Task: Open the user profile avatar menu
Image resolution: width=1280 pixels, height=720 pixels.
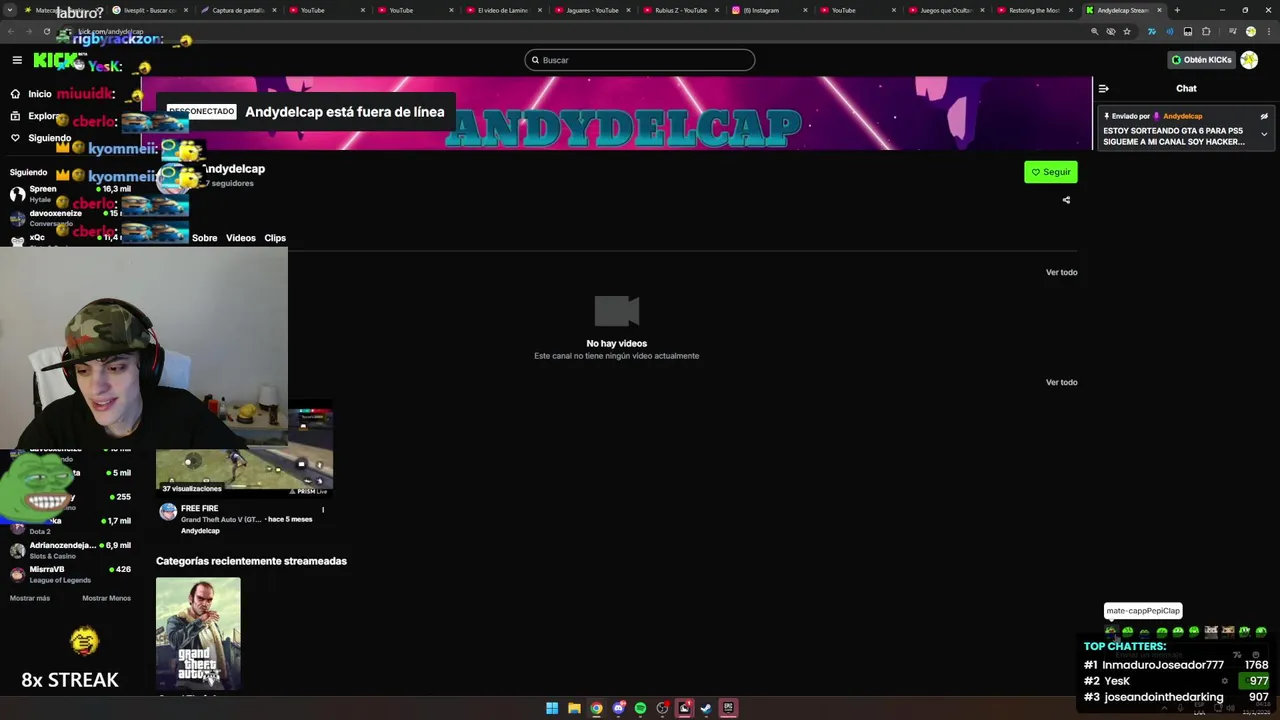Action: click(x=1249, y=60)
